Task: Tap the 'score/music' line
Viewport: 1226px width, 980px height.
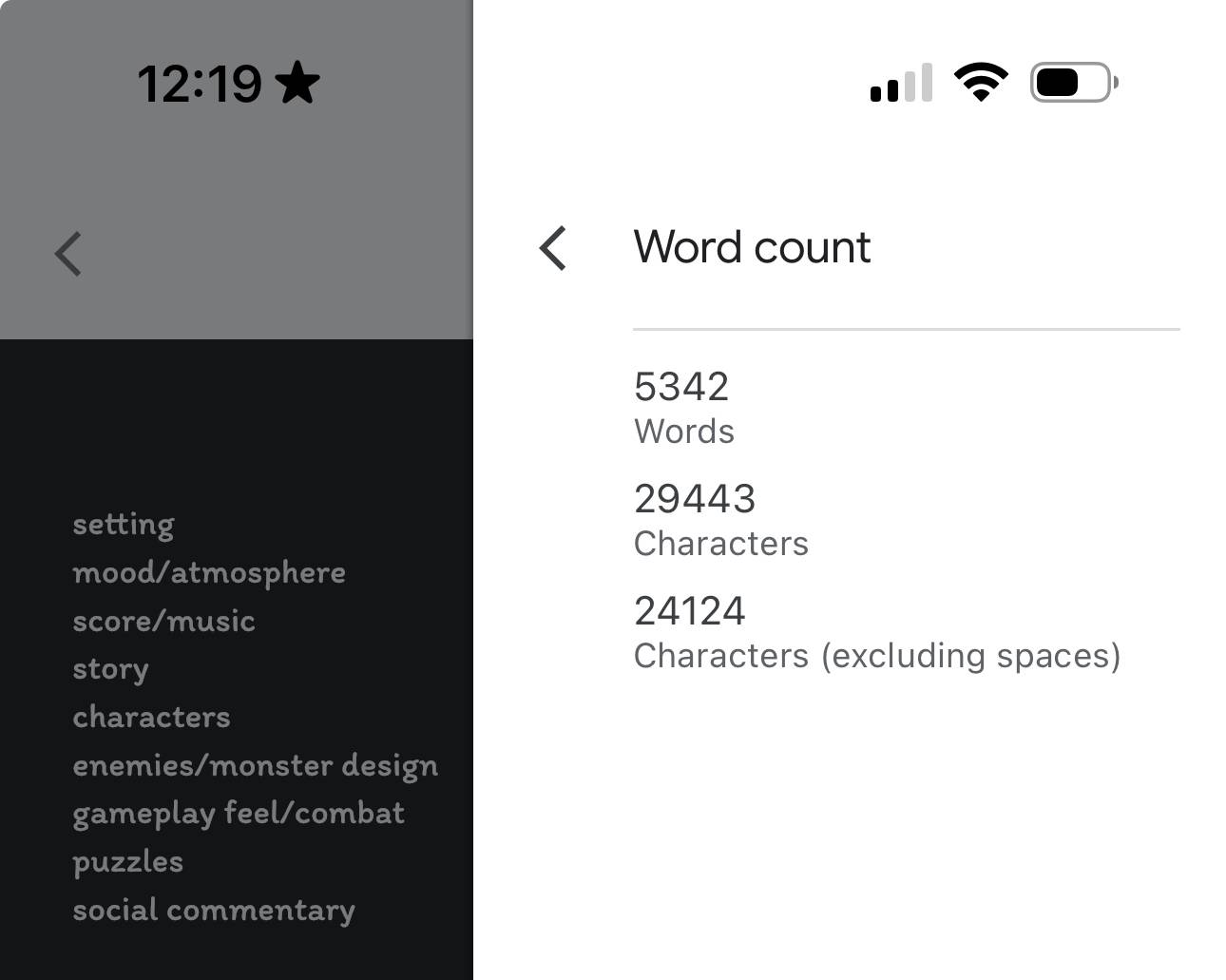Action: pyautogui.click(x=163, y=621)
